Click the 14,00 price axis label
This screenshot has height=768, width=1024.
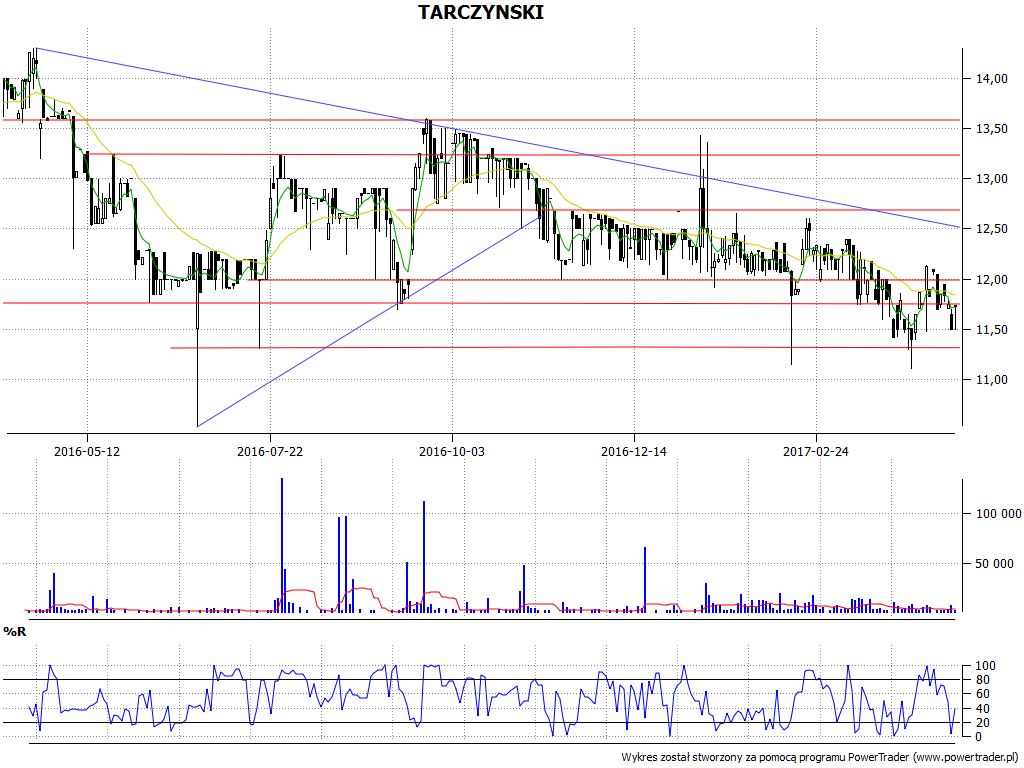pyautogui.click(x=991, y=78)
